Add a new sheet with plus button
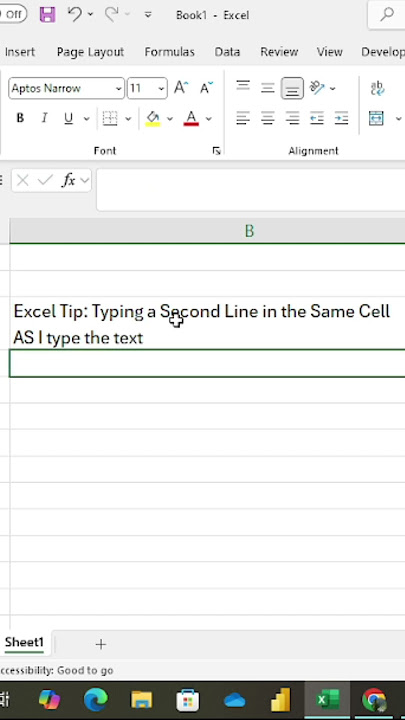The height and width of the screenshot is (720, 405). (x=101, y=644)
